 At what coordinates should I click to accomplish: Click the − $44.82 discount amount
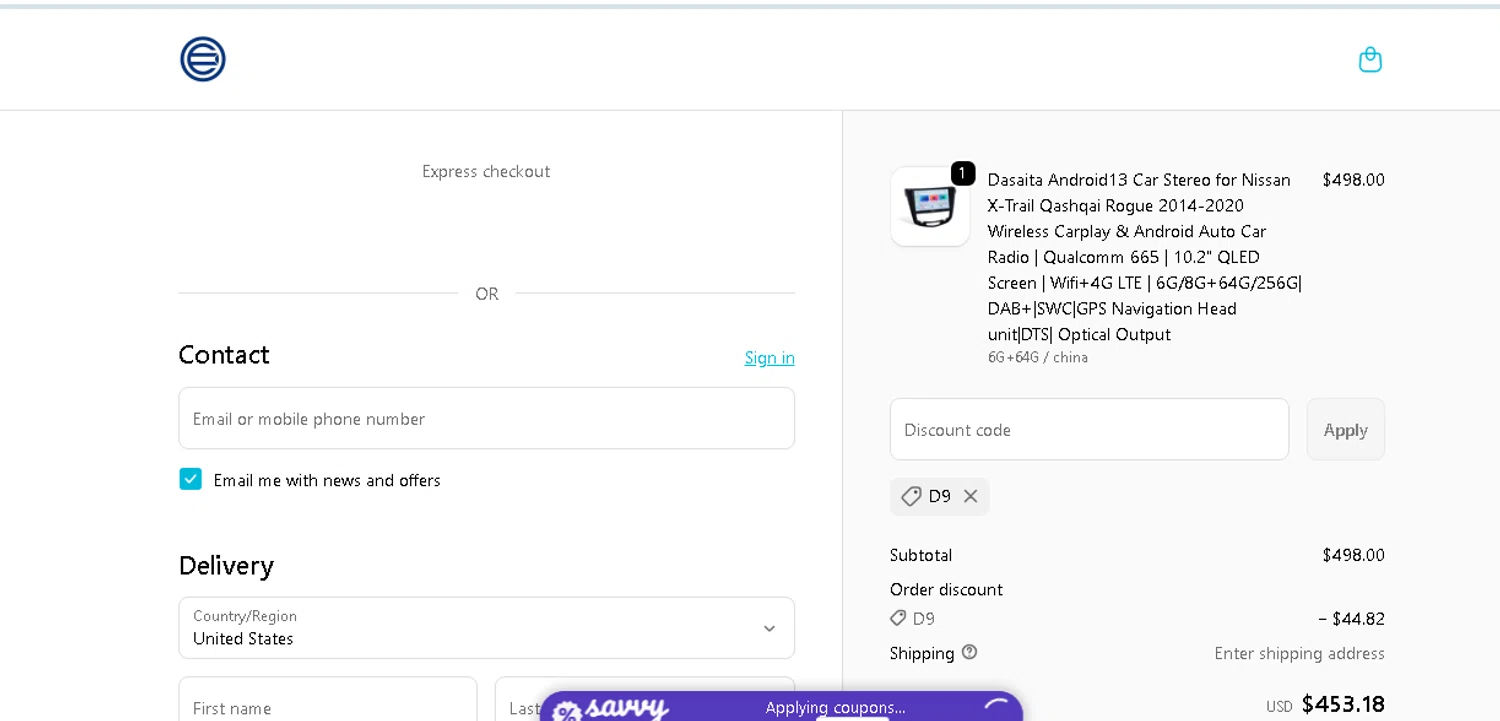1351,619
